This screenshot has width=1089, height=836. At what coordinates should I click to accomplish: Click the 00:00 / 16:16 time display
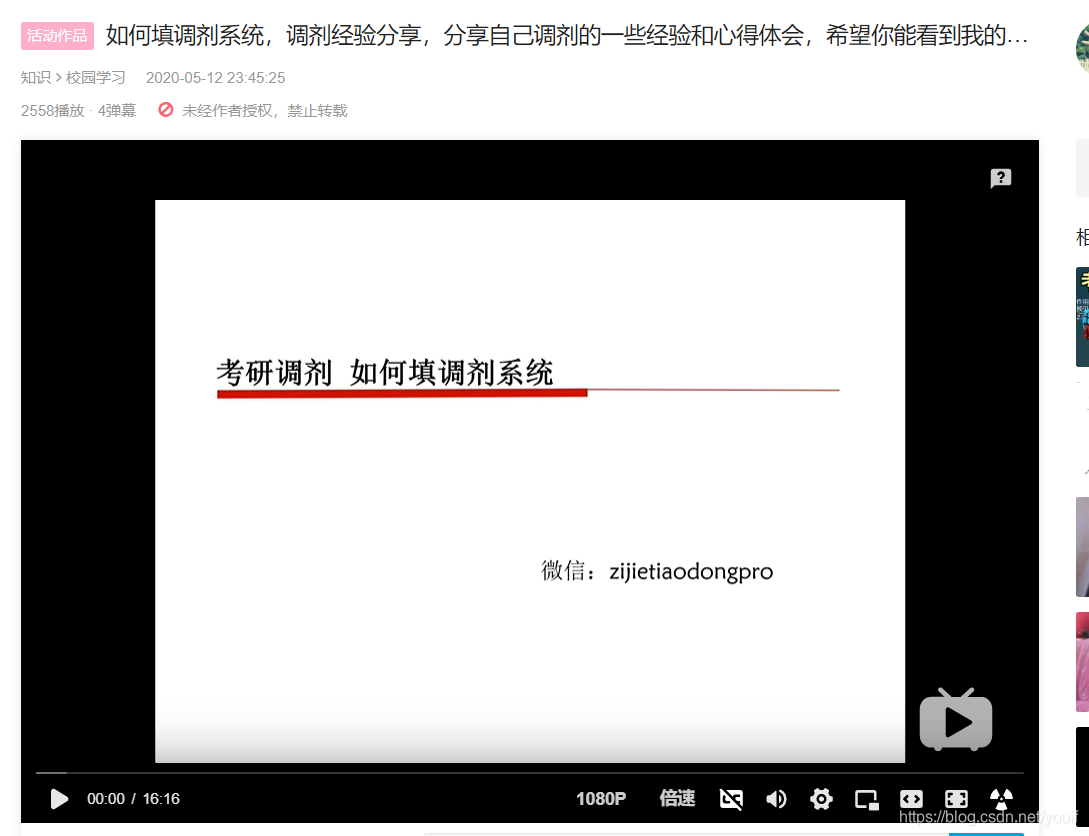(x=133, y=799)
